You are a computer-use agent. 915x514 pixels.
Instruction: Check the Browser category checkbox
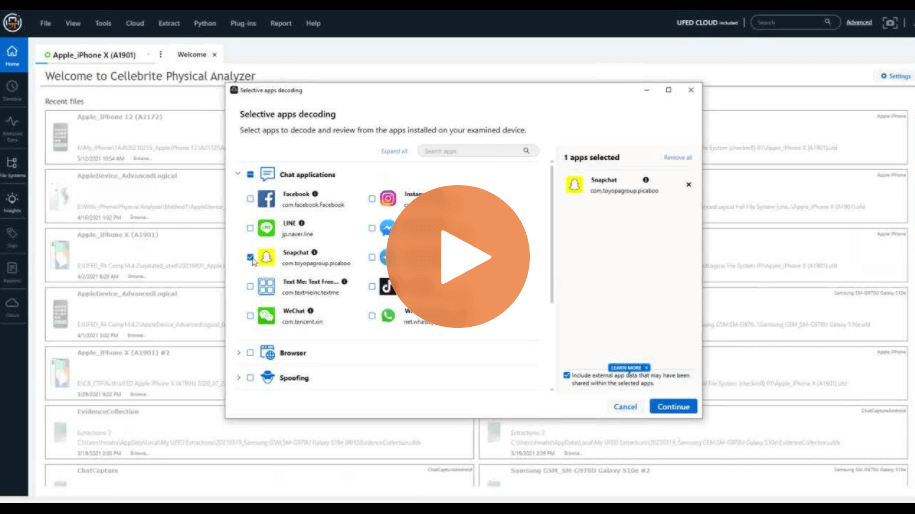(x=250, y=353)
